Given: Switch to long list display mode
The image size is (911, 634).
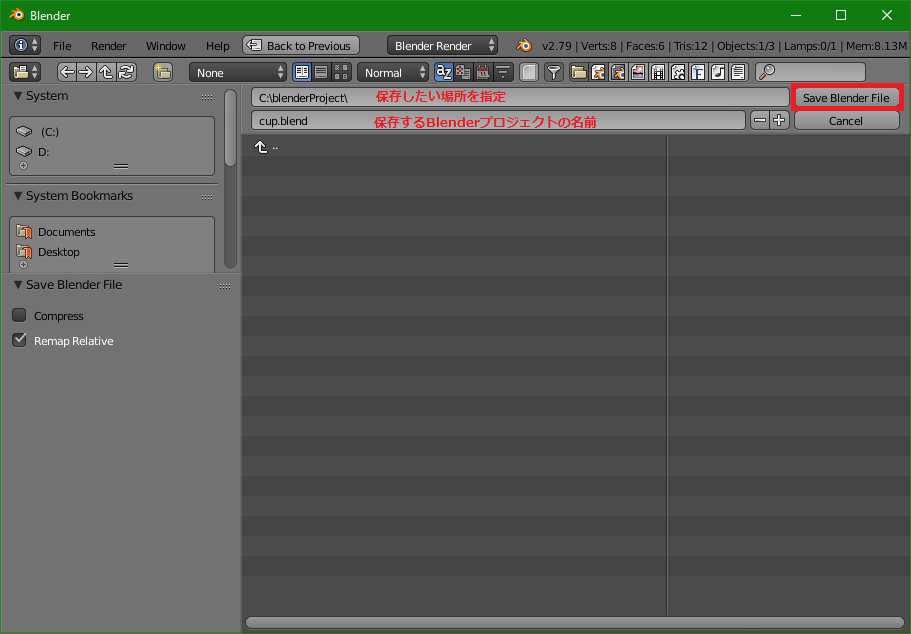Looking at the screenshot, I should [x=321, y=73].
